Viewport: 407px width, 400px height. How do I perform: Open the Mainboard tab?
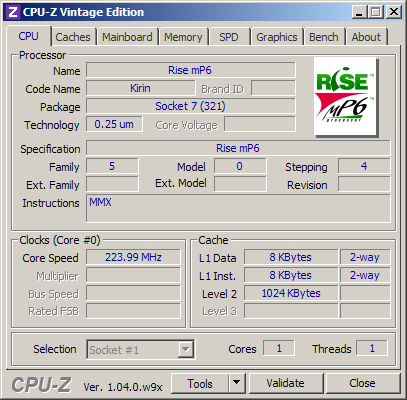coord(127,37)
